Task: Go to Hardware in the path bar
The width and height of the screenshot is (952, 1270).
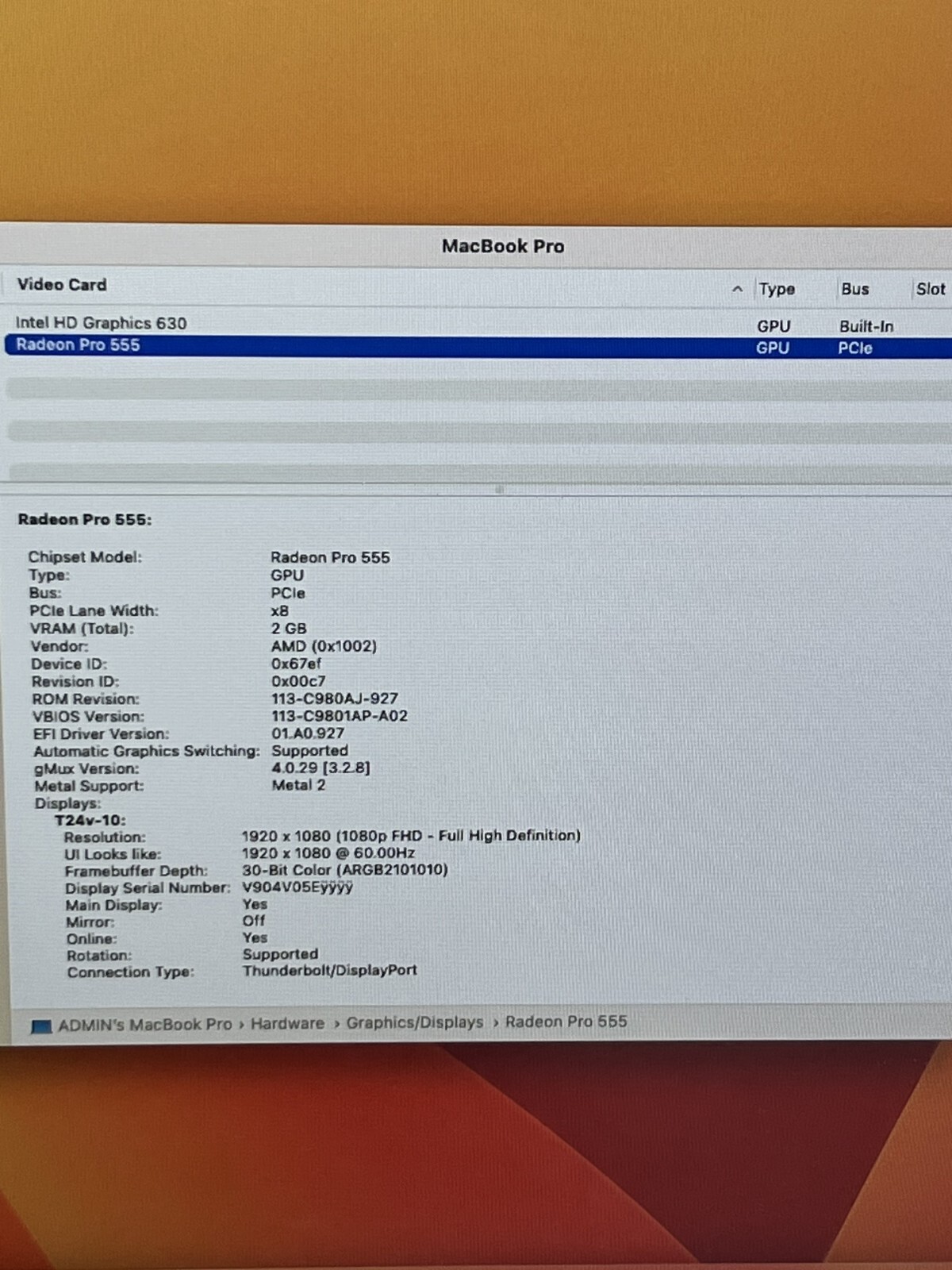Action: pyautogui.click(x=287, y=1024)
